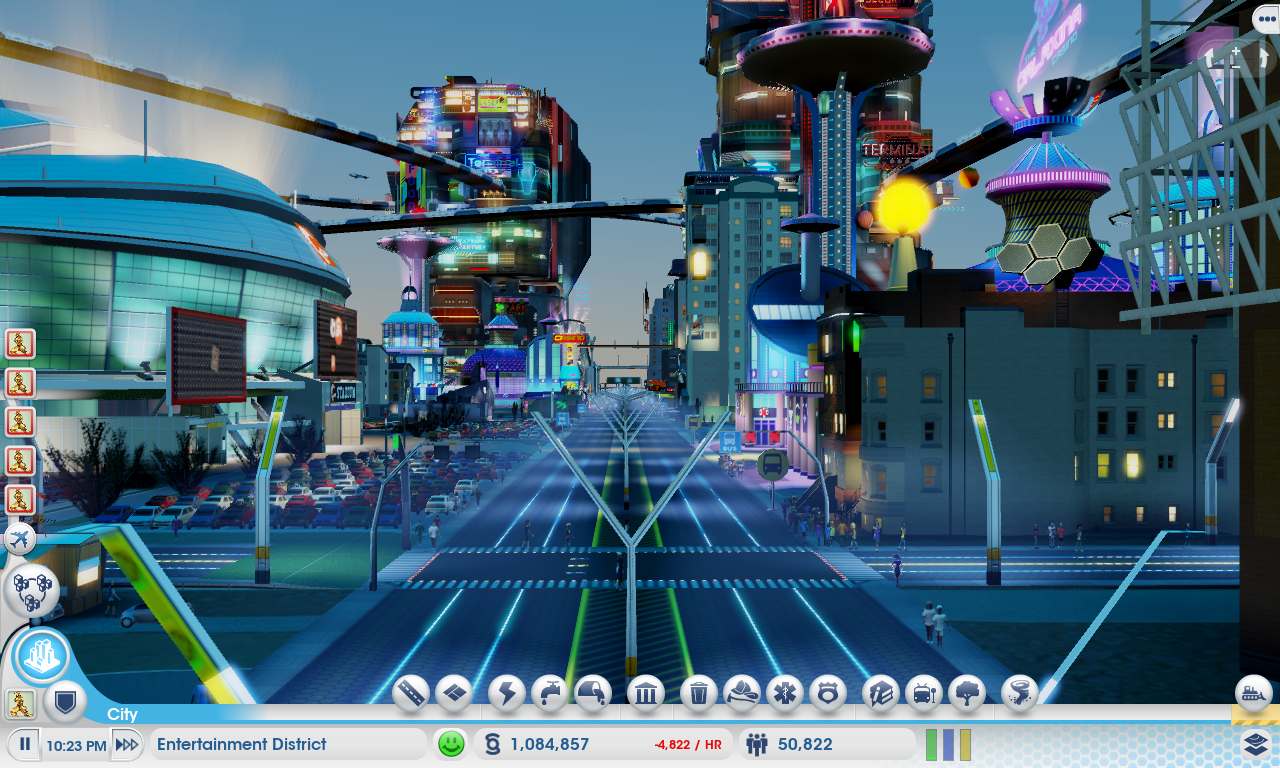Open red alert icon directly above airplane
The width and height of the screenshot is (1280, 768).
[20, 500]
